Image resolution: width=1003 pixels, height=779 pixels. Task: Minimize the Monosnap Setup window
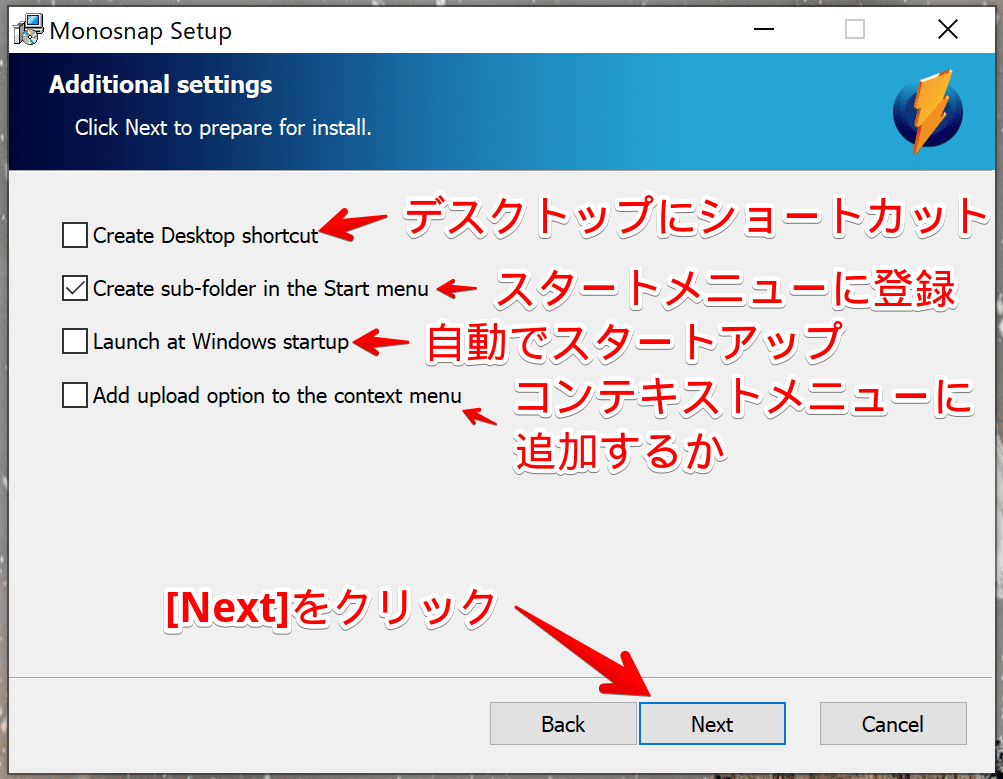[764, 29]
